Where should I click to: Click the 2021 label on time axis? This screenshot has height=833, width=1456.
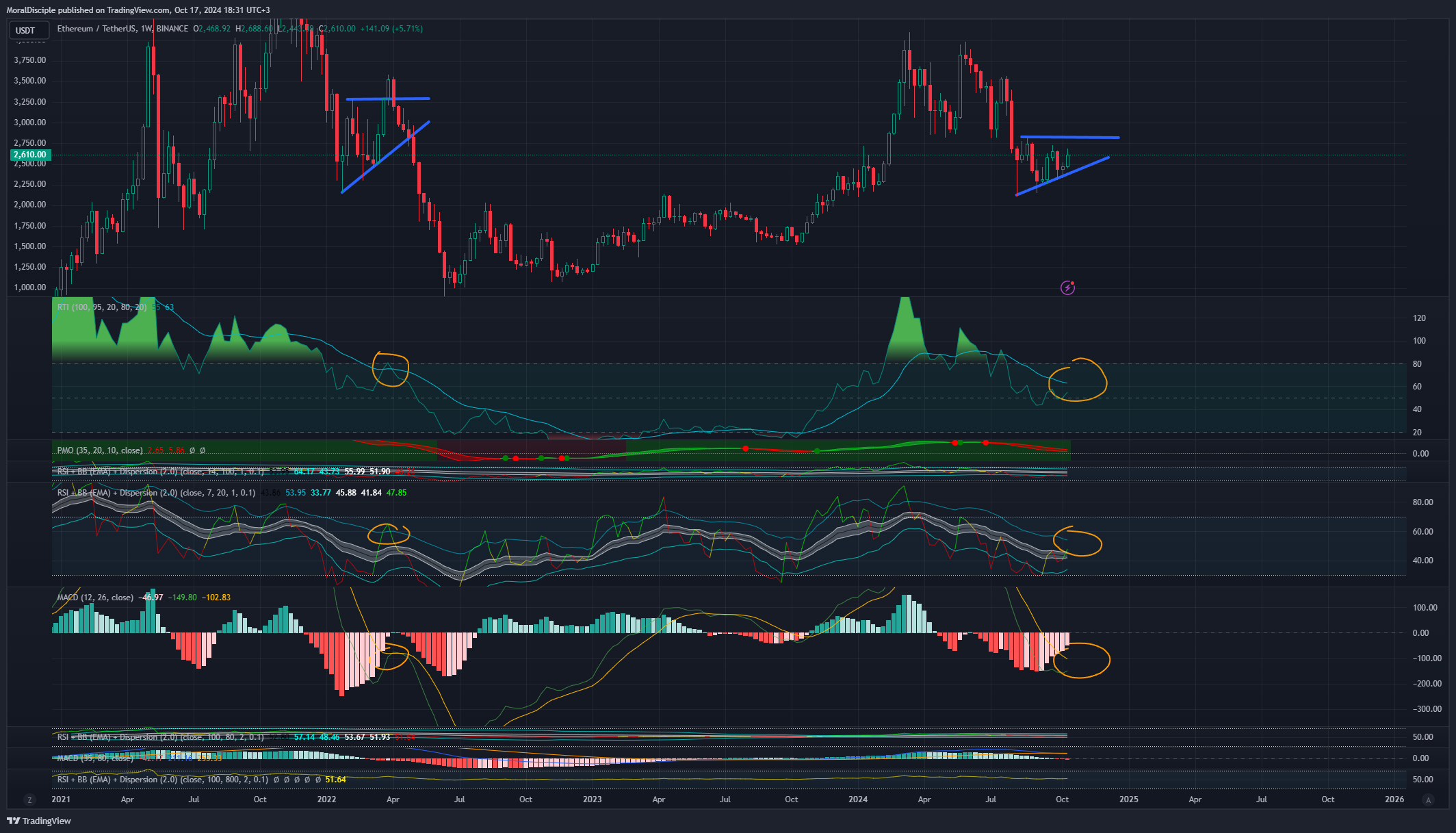coord(61,799)
